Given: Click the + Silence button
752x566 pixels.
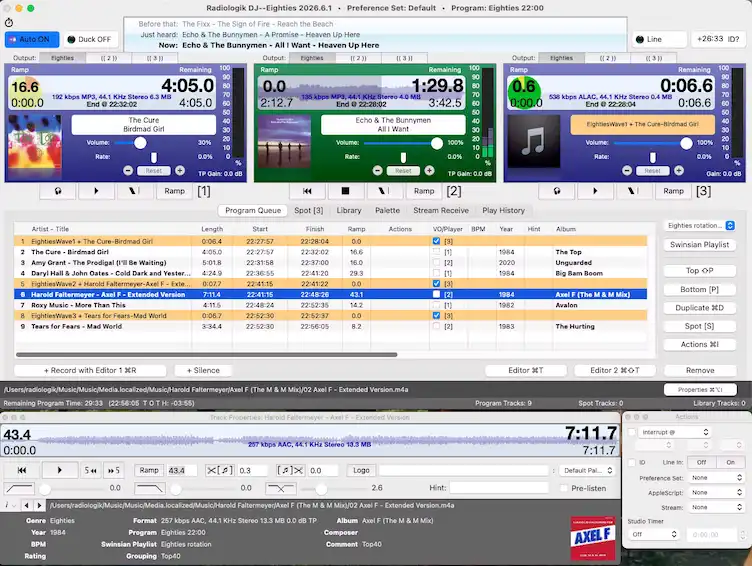Looking at the screenshot, I should (x=203, y=370).
